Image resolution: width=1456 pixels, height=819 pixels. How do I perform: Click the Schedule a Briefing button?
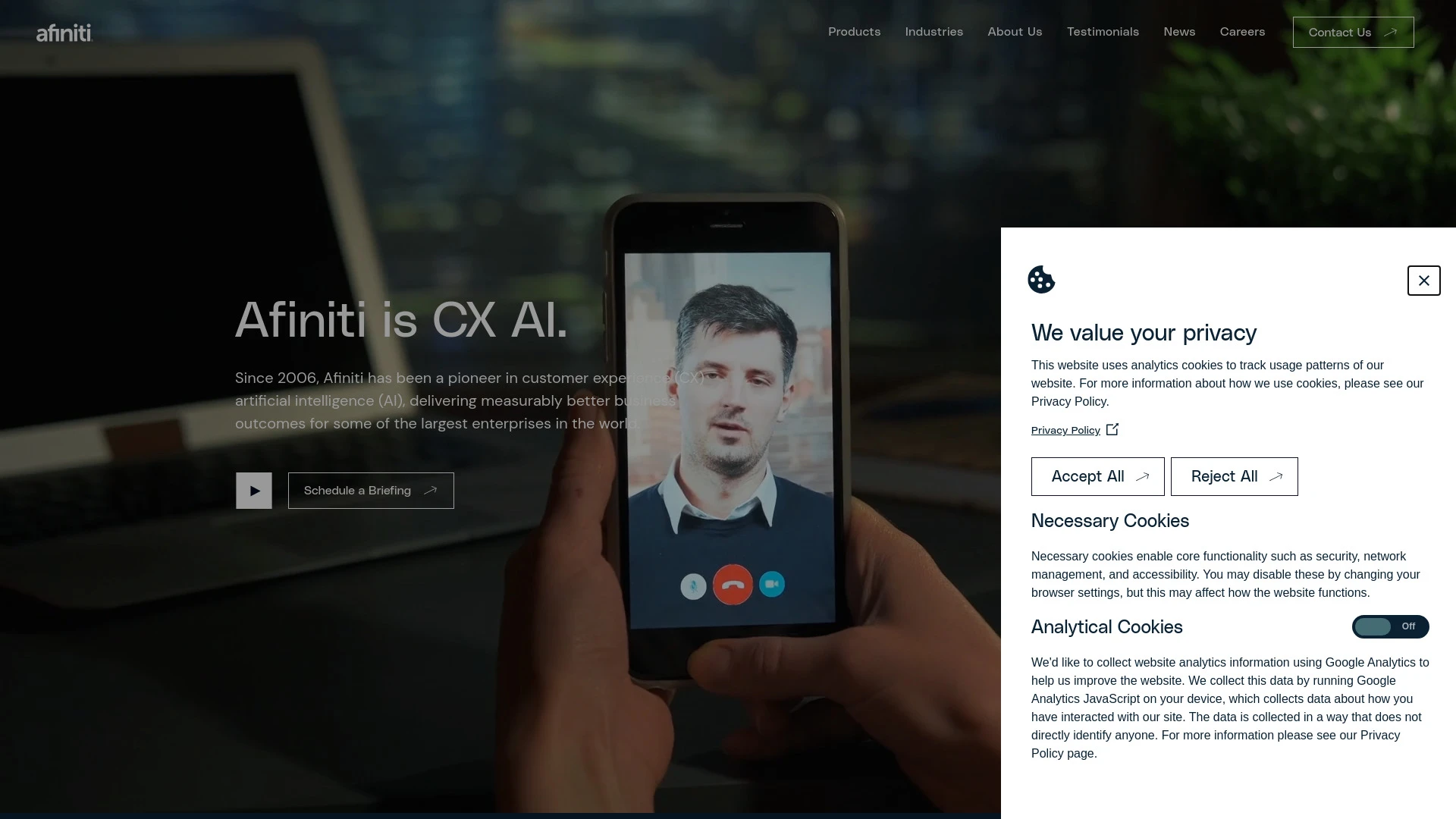click(370, 490)
